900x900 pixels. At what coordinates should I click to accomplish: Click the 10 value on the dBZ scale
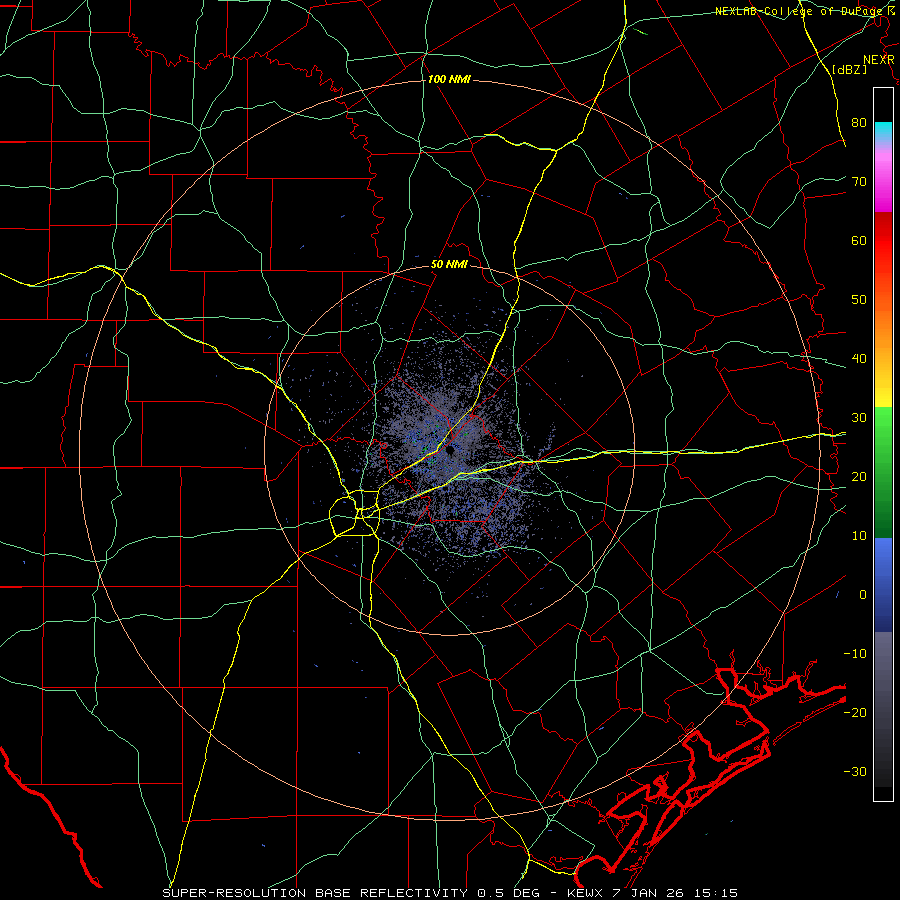[x=859, y=536]
